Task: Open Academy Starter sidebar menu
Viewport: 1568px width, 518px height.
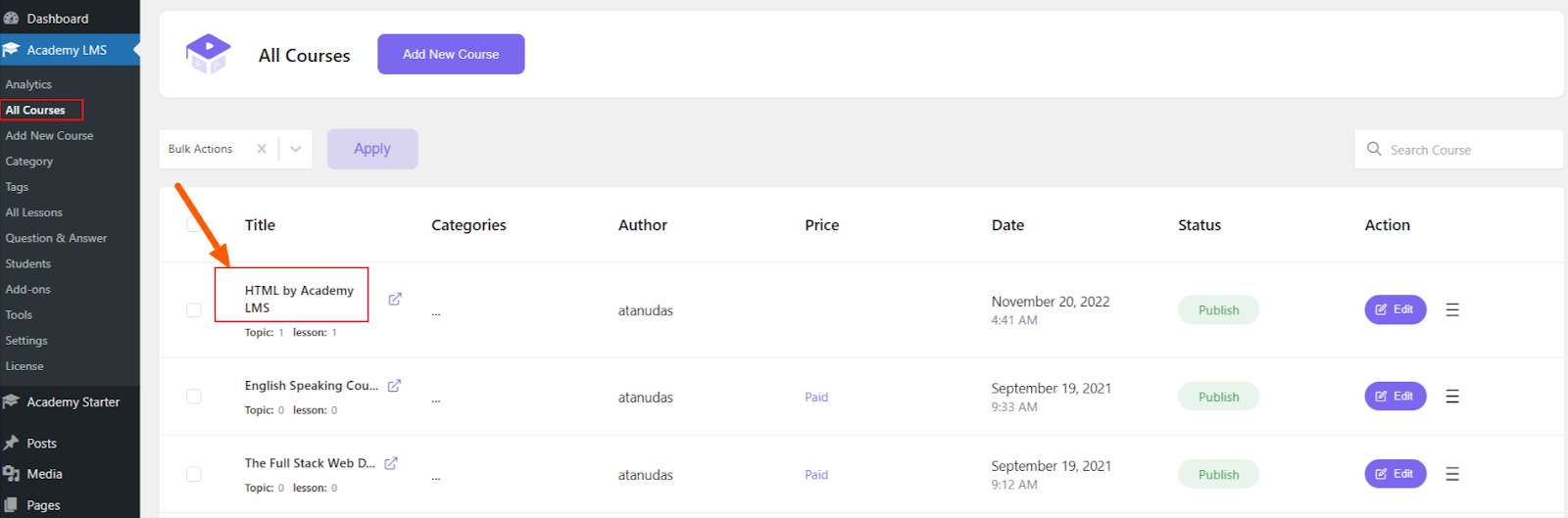Action: click(x=73, y=402)
